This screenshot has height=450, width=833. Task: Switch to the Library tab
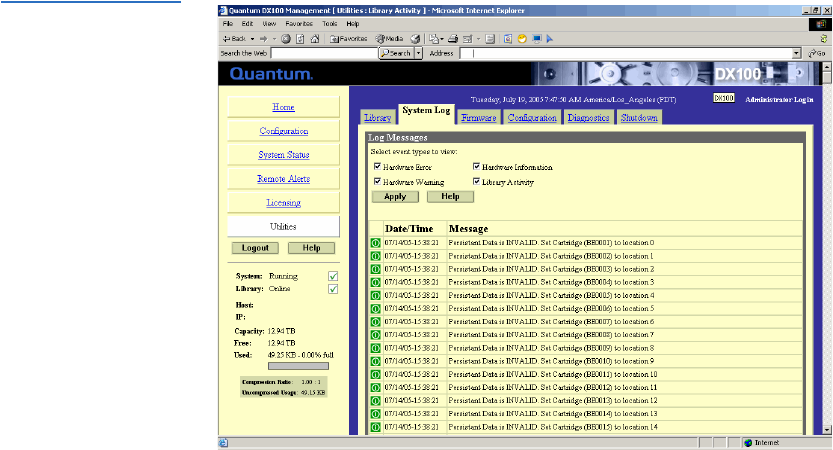(378, 117)
